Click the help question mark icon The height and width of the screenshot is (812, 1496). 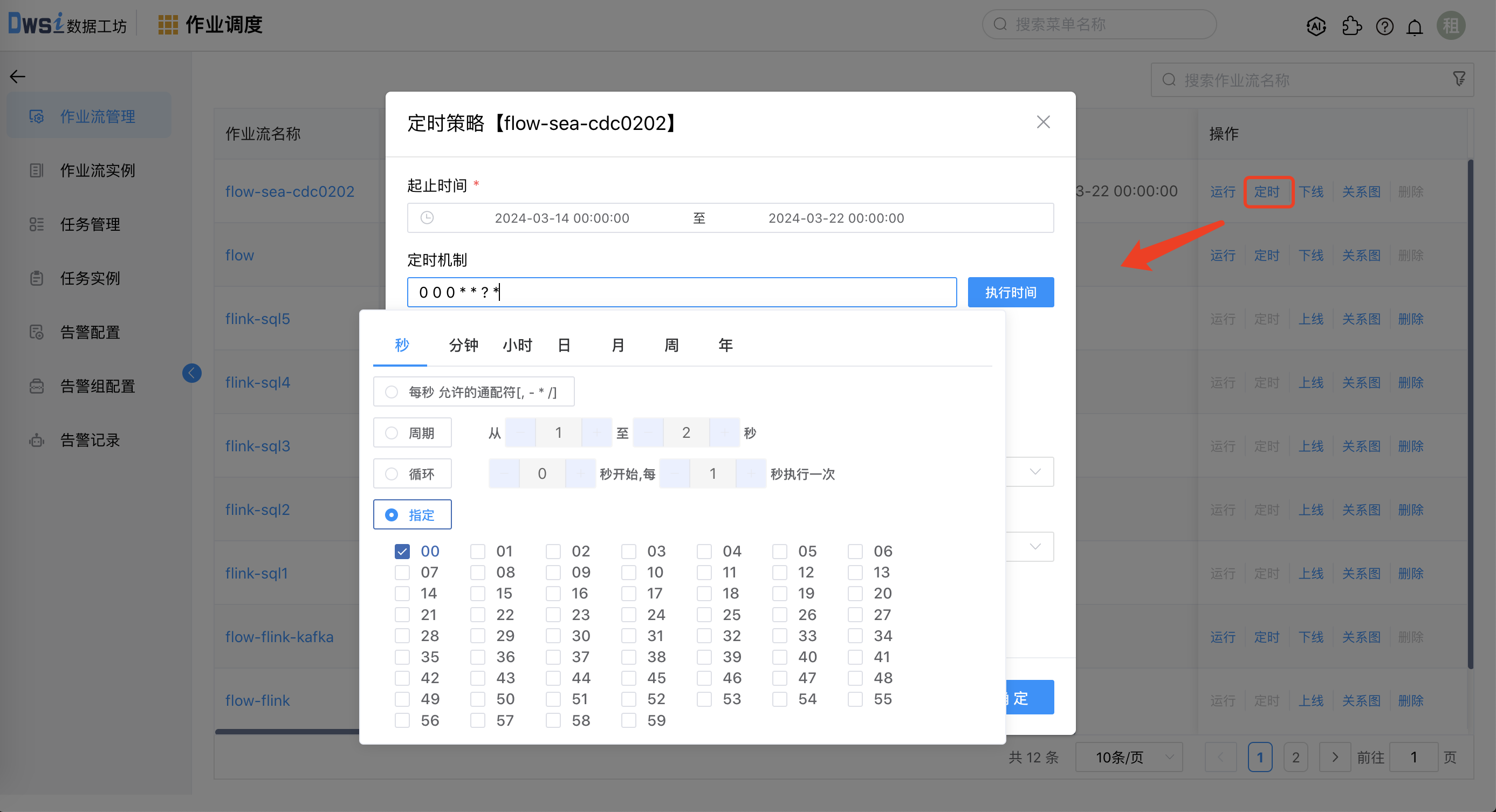1384,26
